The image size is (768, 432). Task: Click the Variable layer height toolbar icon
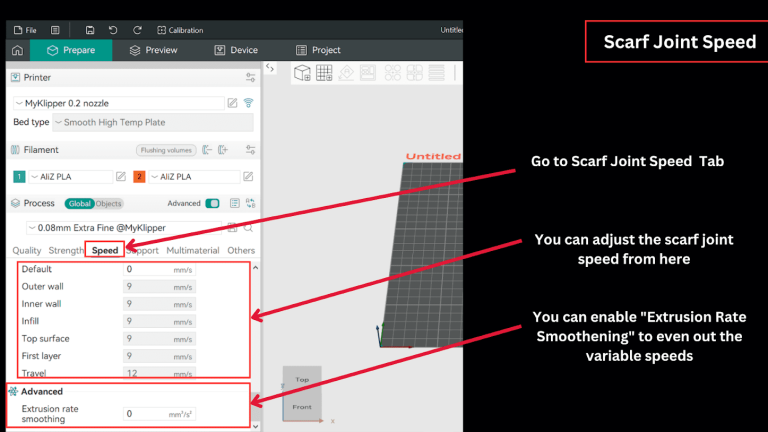[436, 73]
